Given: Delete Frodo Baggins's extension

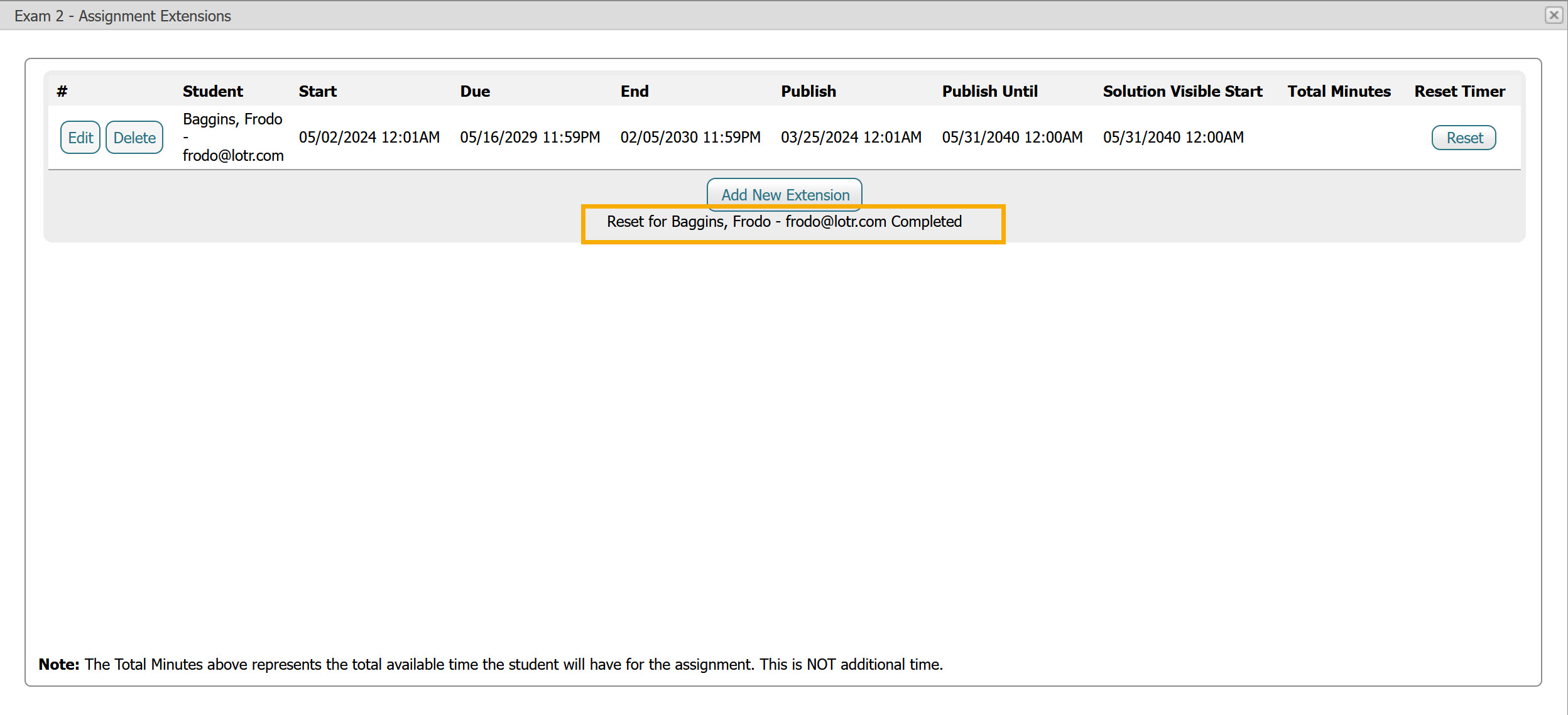Looking at the screenshot, I should click(134, 138).
